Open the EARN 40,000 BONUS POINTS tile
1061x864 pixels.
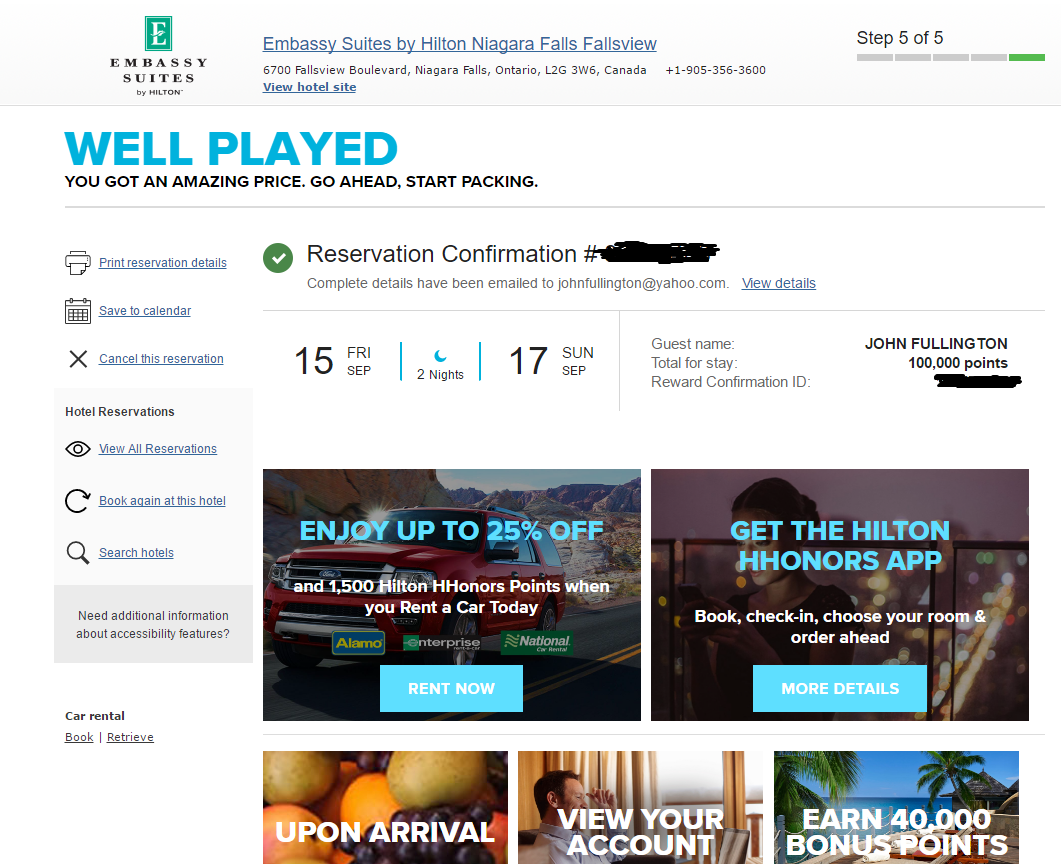point(897,807)
